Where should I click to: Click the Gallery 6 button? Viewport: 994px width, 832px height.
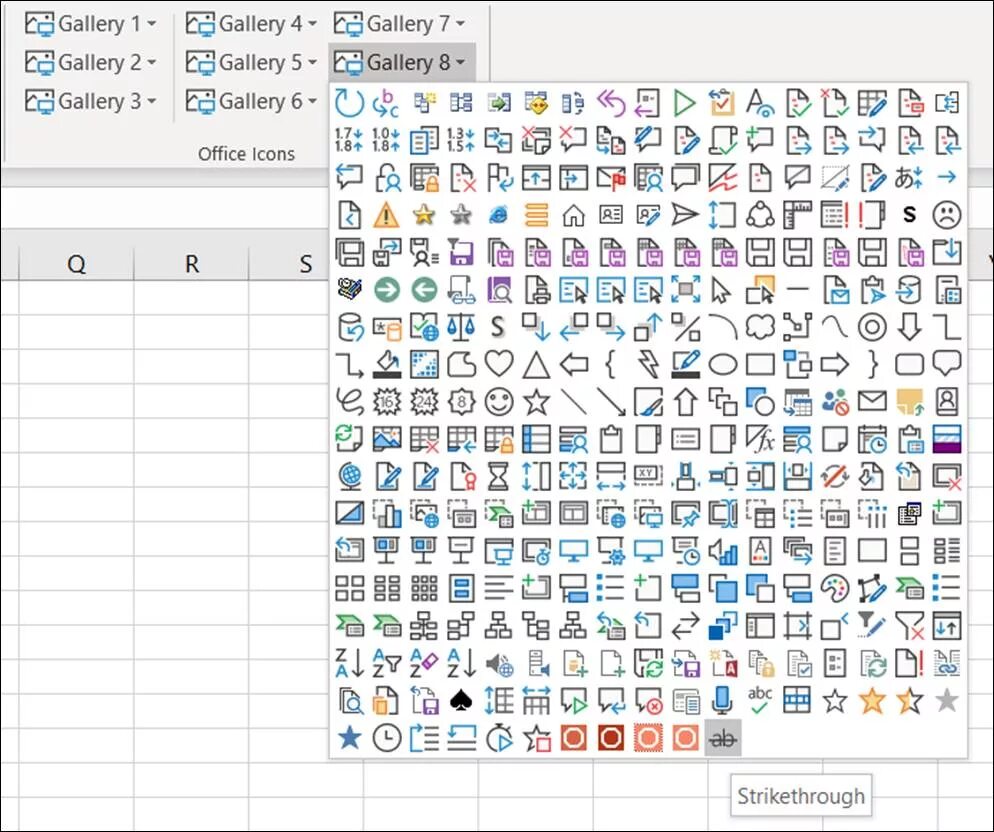[x=250, y=101]
